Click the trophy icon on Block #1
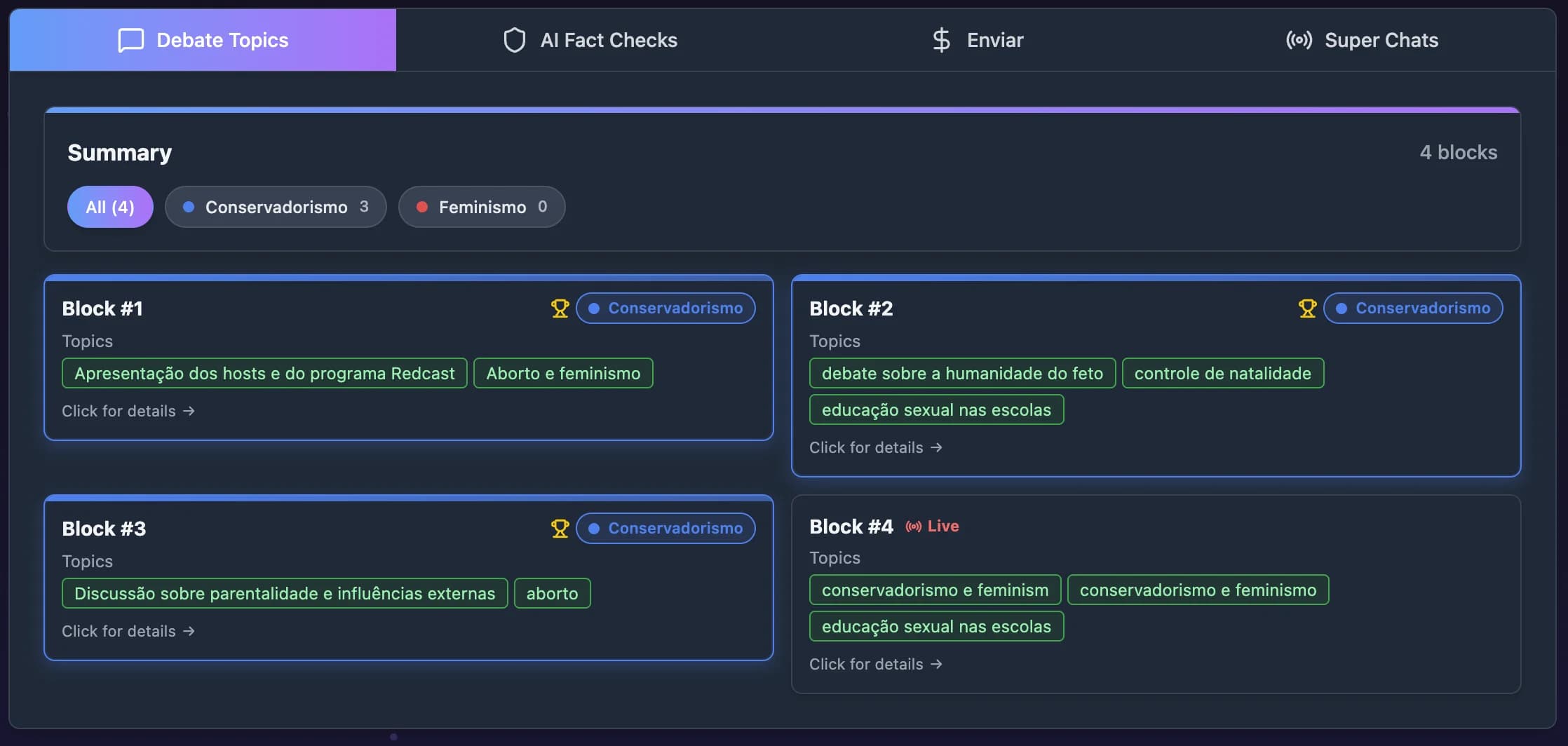Viewport: 1568px width, 746px height. point(559,307)
